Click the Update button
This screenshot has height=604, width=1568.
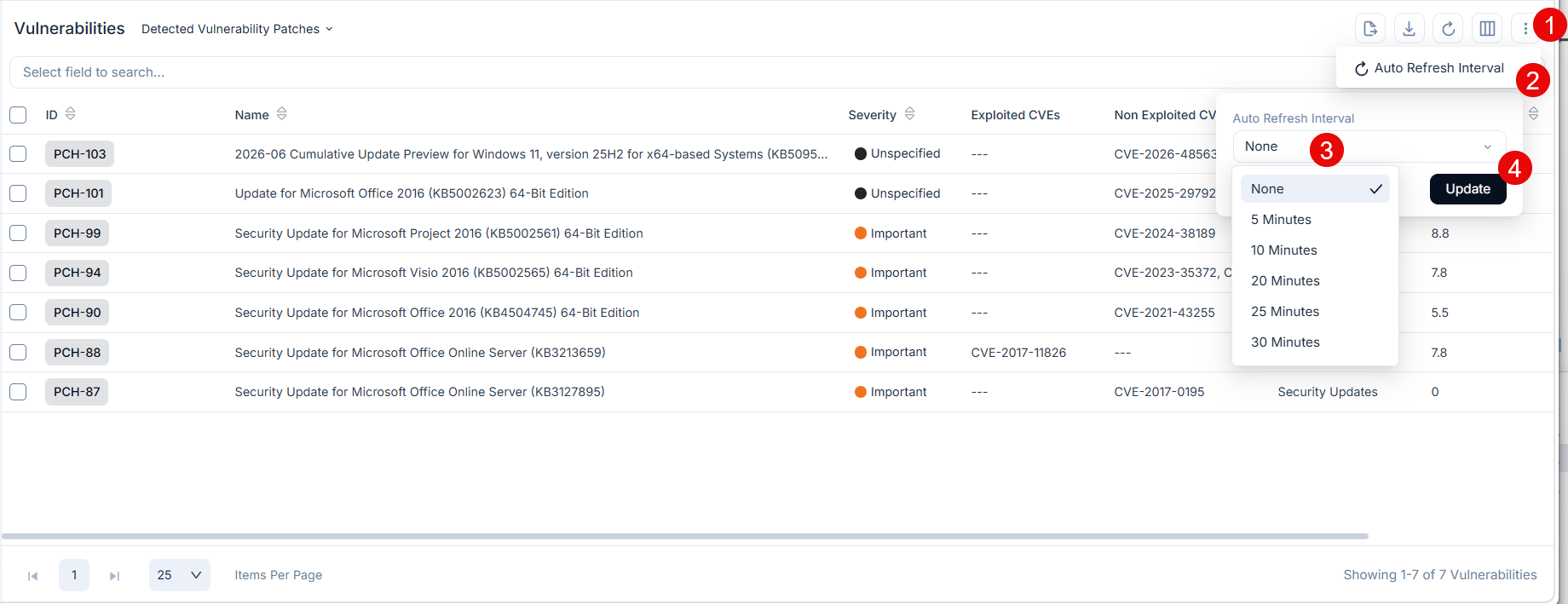(1467, 189)
